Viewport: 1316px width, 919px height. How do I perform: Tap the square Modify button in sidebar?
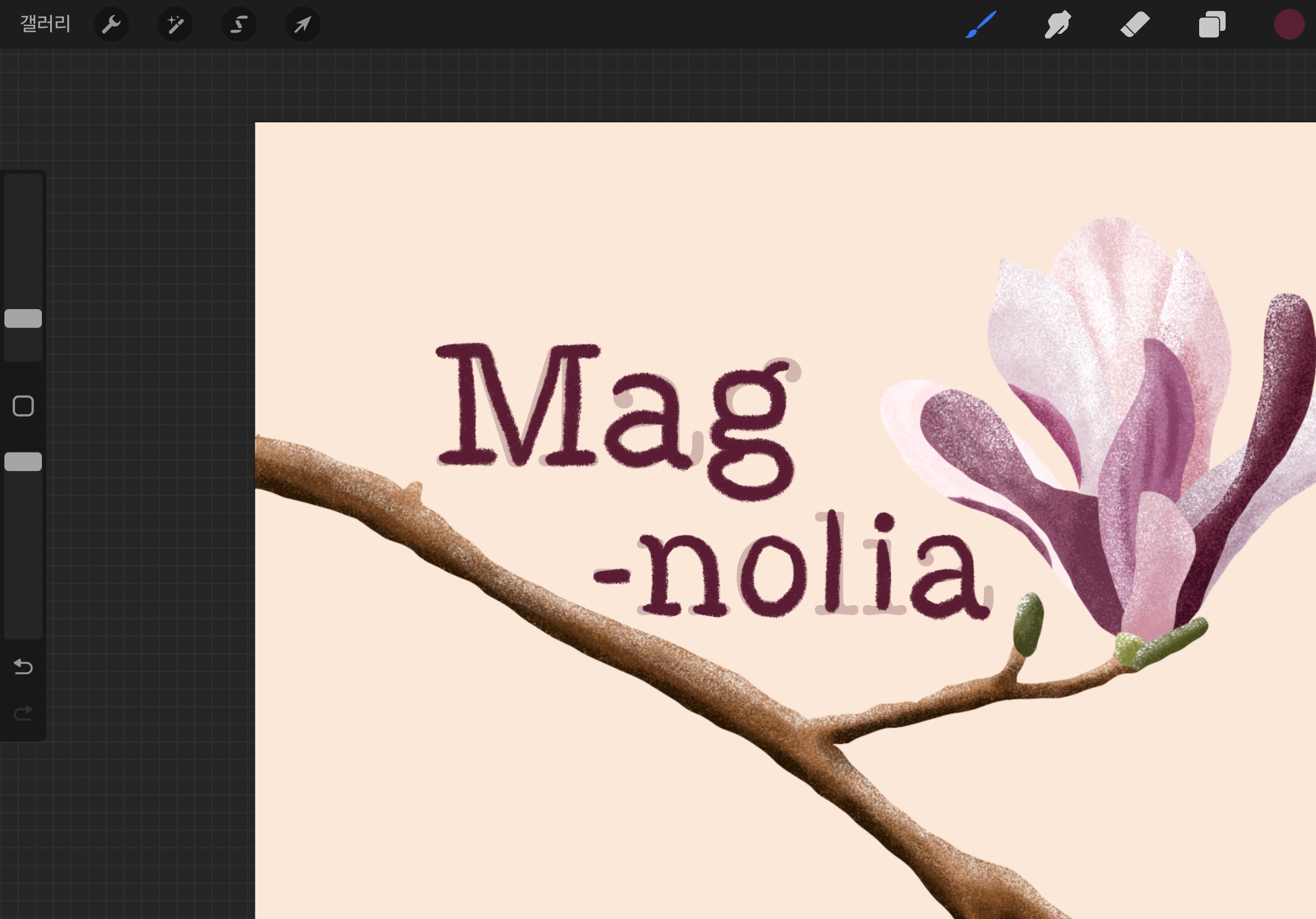pyautogui.click(x=23, y=406)
